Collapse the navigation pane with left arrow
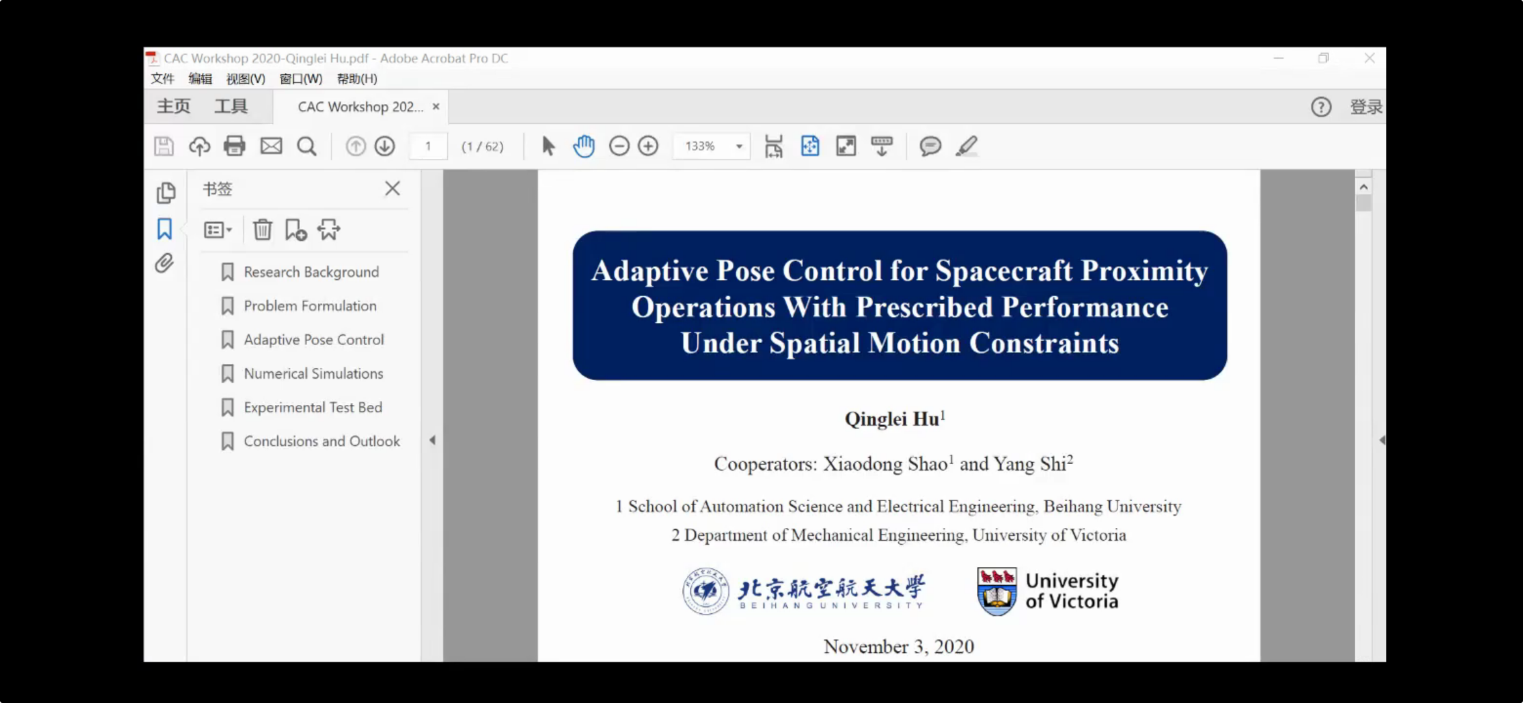This screenshot has width=1523, height=703. click(432, 440)
